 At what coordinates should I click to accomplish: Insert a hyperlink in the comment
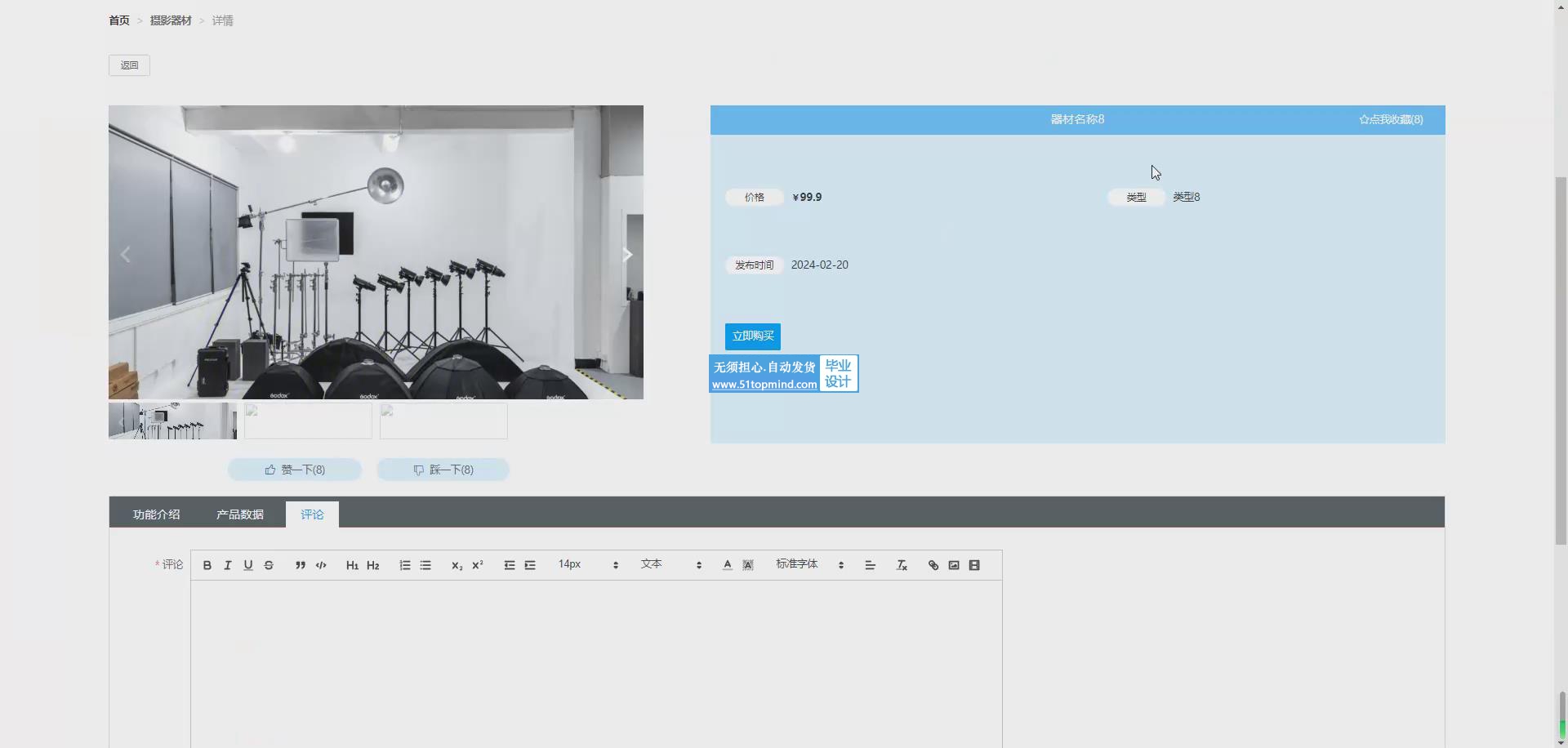[933, 565]
